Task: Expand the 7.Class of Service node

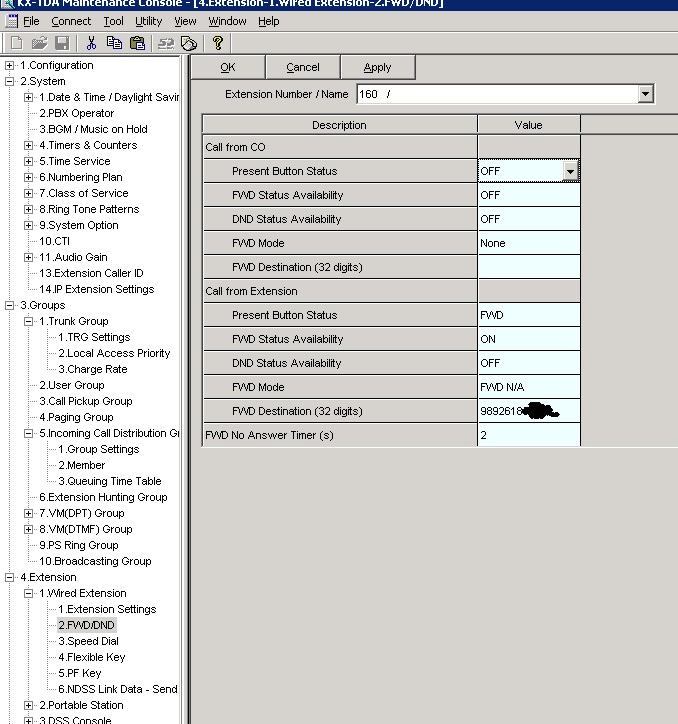Action: pyautogui.click(x=29, y=193)
